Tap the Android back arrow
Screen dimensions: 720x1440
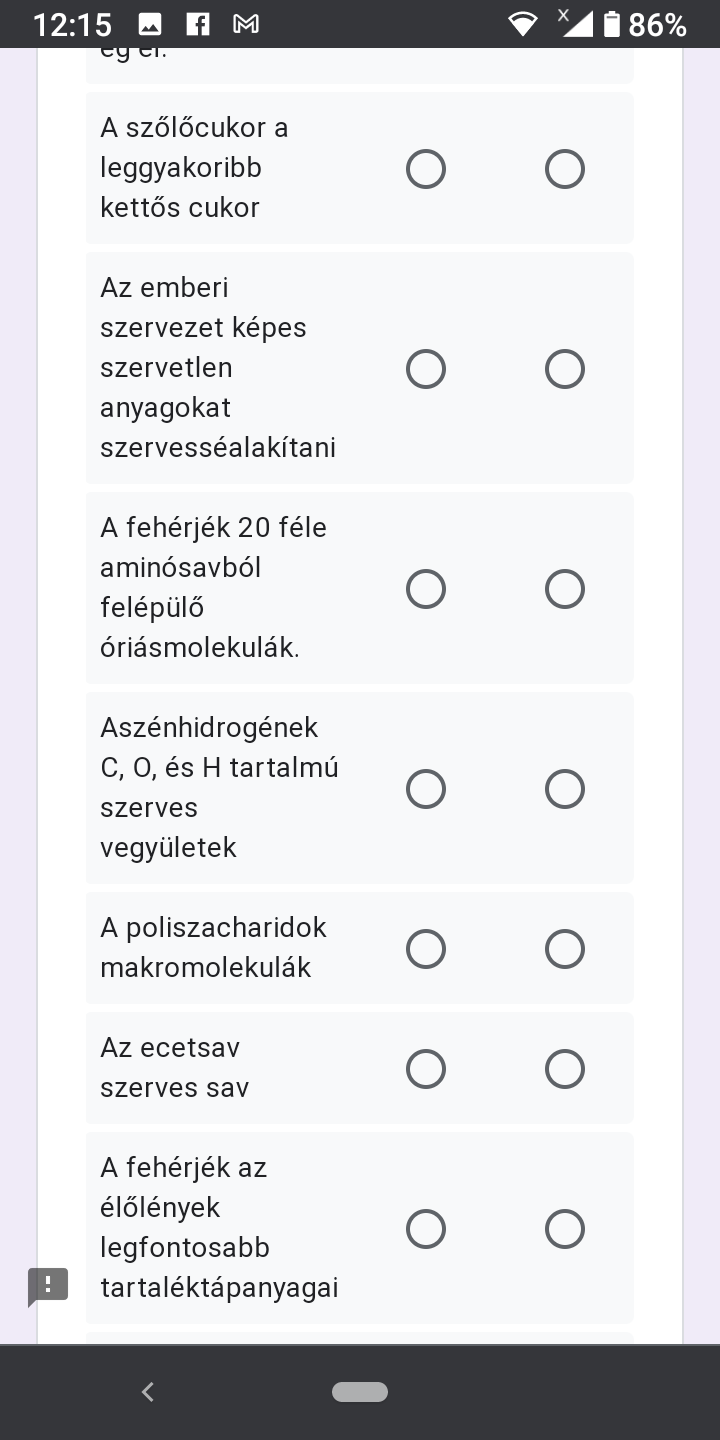(x=148, y=1391)
